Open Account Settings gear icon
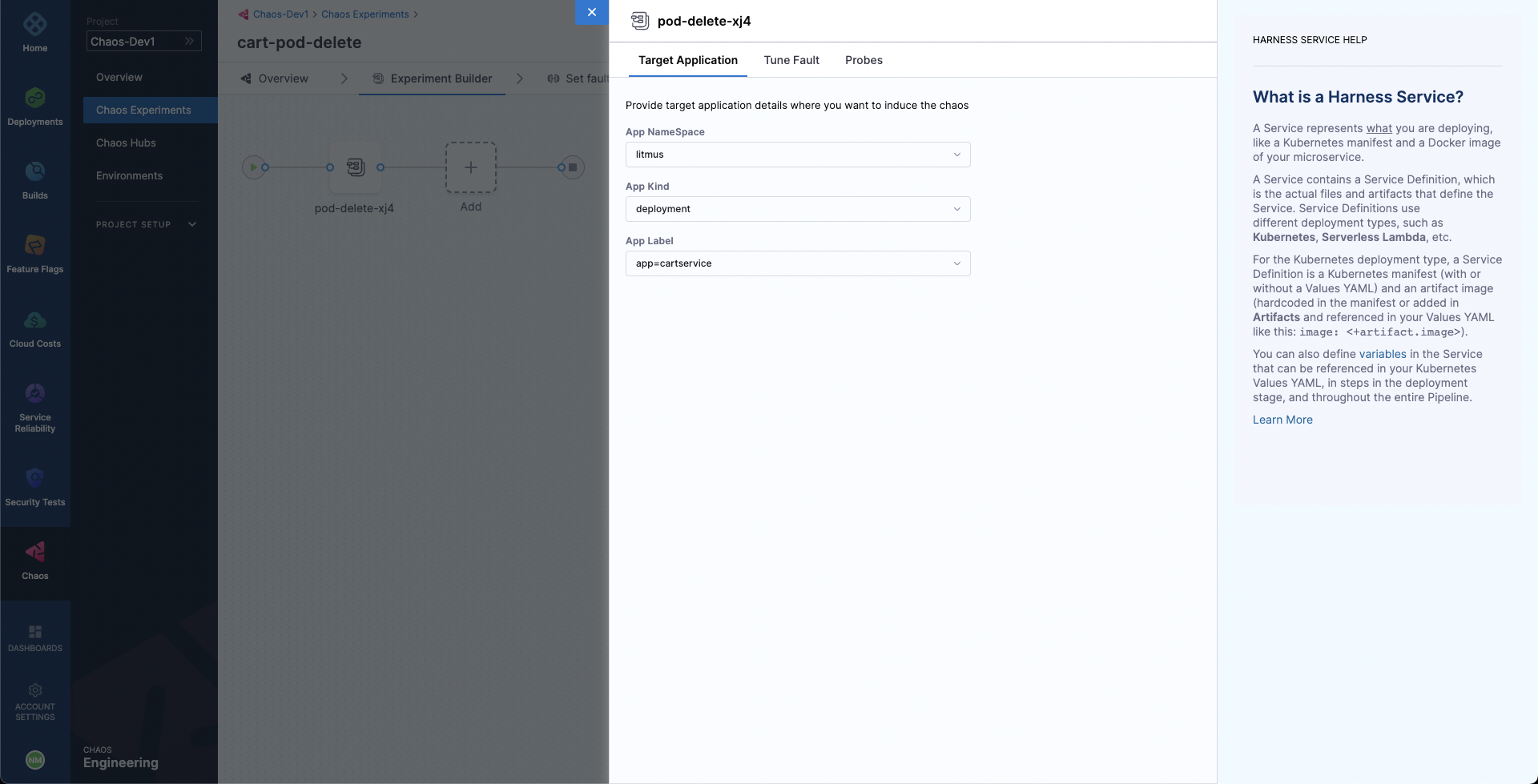 point(35,690)
